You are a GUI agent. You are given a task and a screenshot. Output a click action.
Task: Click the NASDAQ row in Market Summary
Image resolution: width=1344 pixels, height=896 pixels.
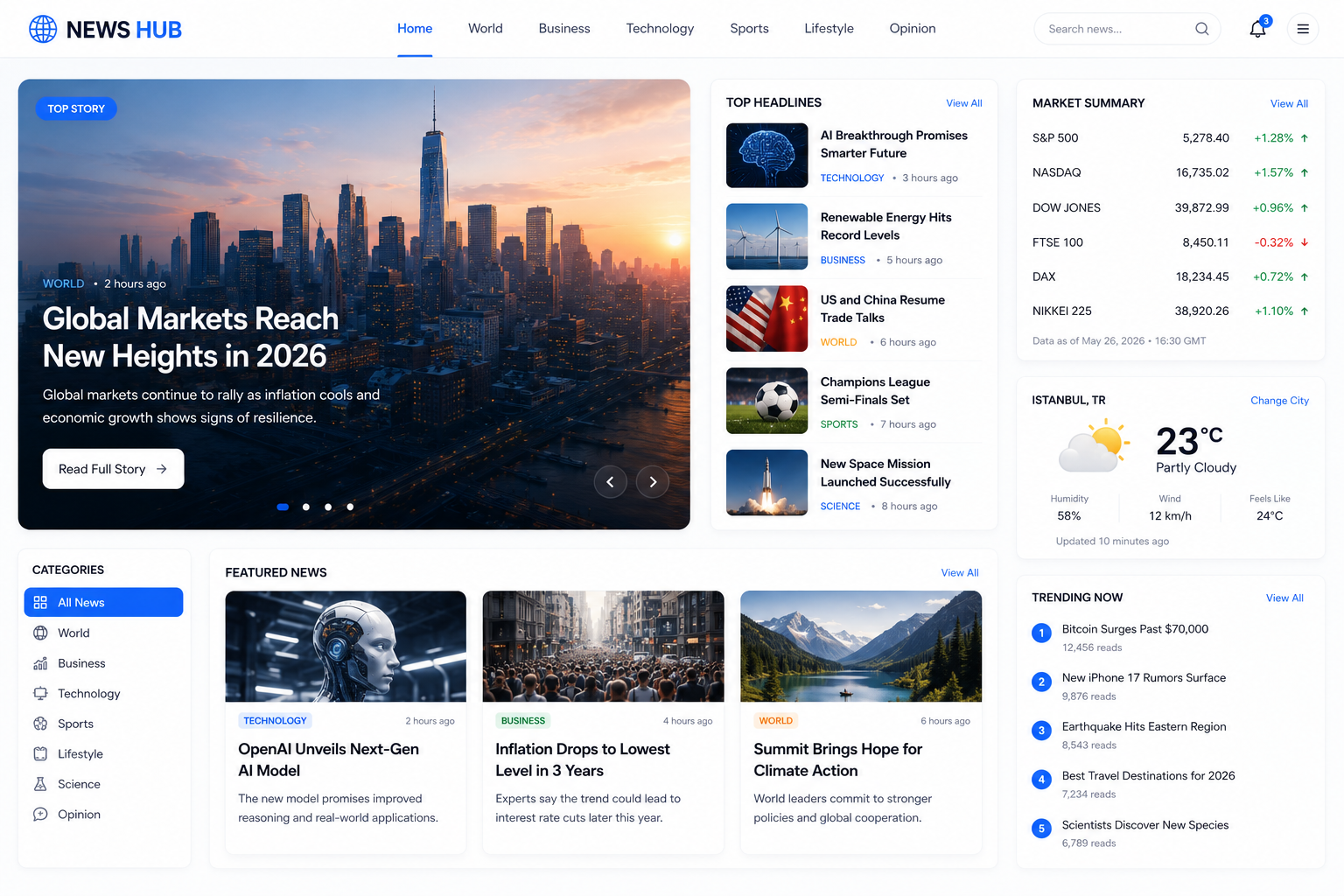point(1171,172)
